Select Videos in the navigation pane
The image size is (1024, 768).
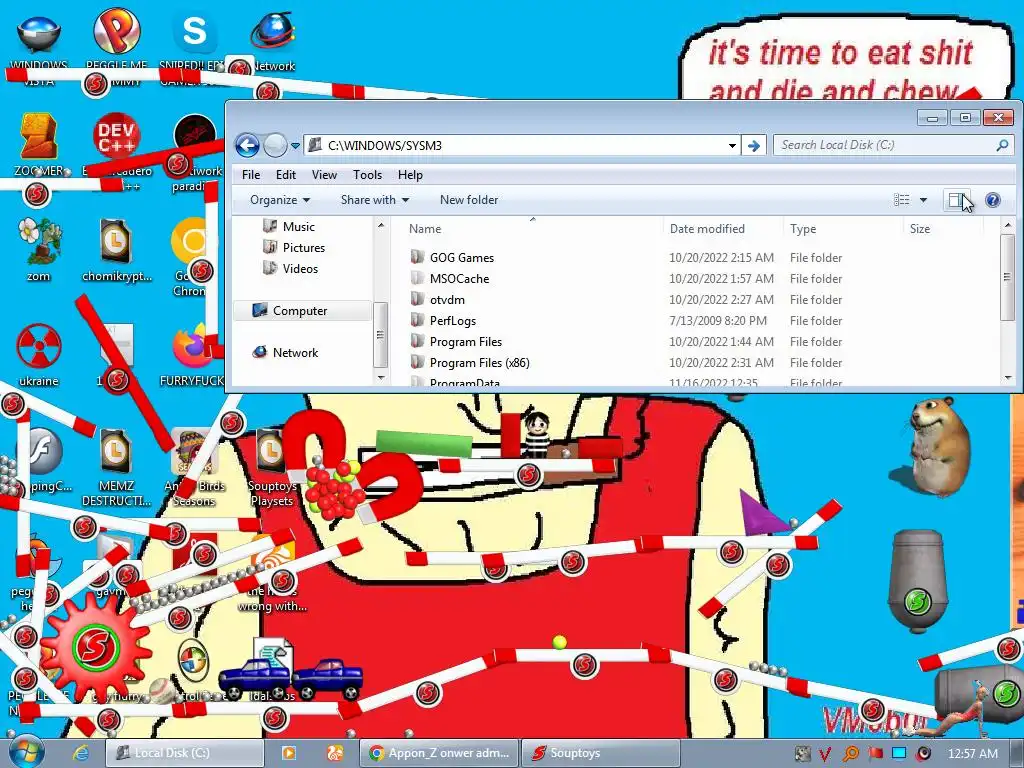300,268
